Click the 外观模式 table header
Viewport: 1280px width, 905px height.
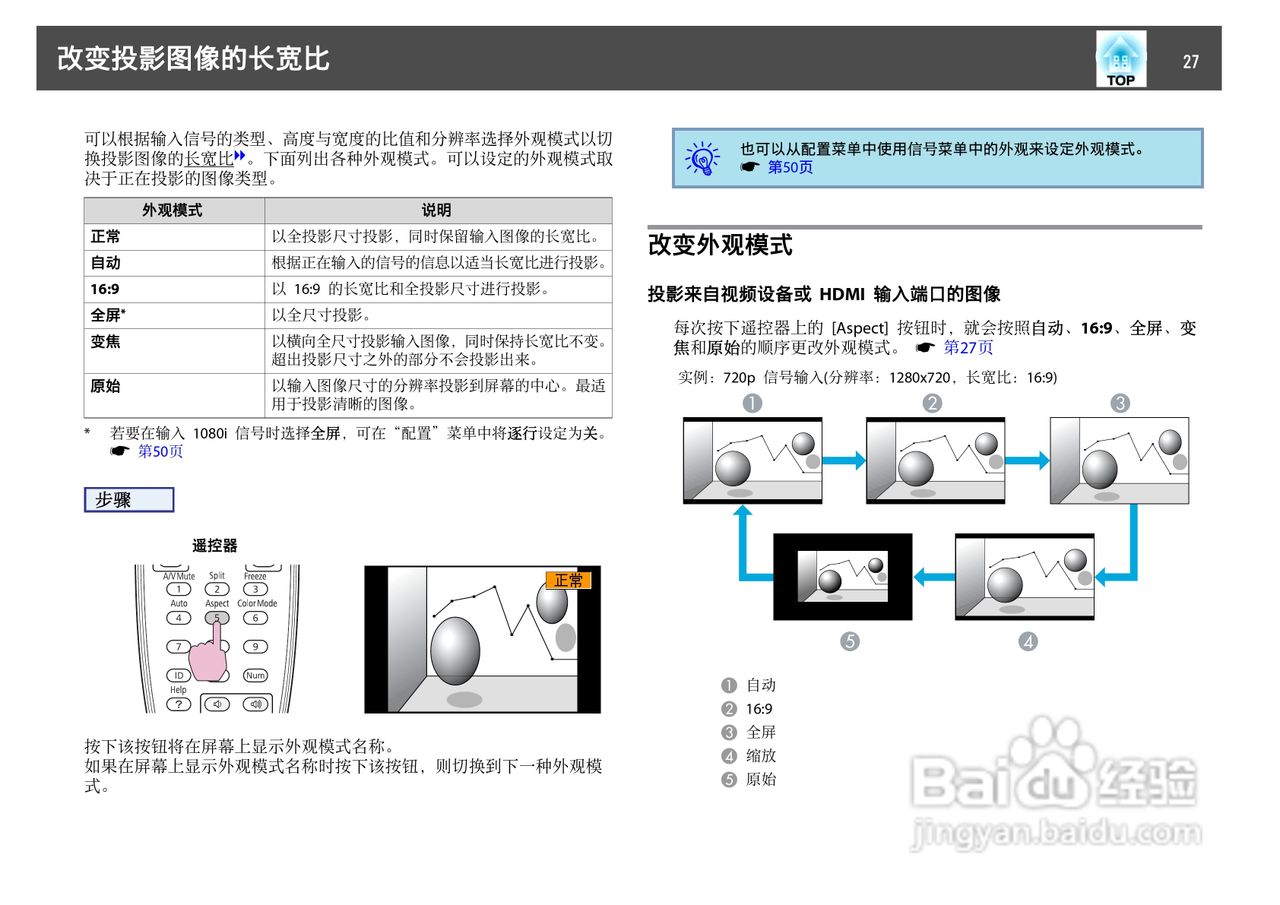pyautogui.click(x=173, y=210)
